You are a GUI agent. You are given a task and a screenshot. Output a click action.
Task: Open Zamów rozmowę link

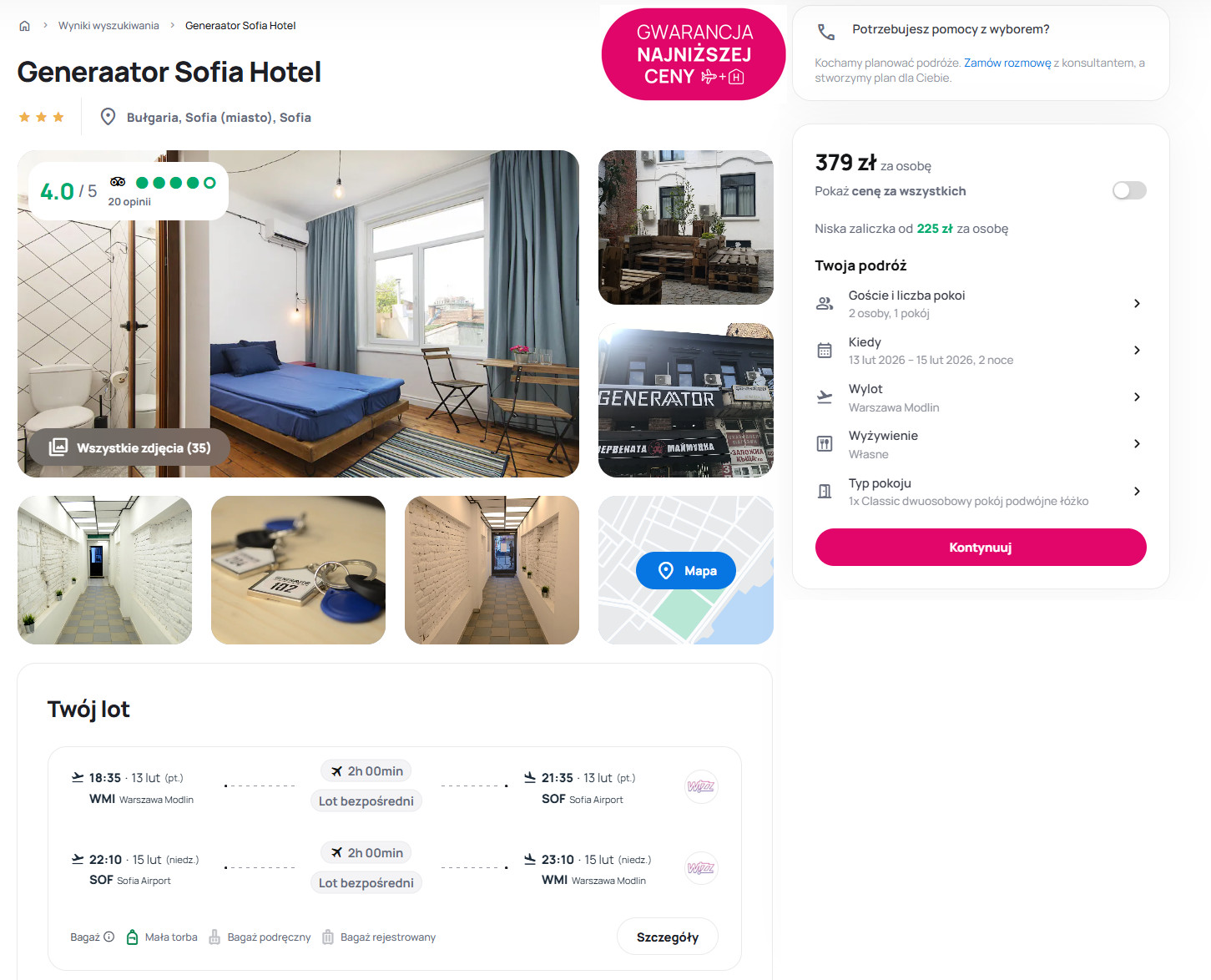tap(1007, 63)
